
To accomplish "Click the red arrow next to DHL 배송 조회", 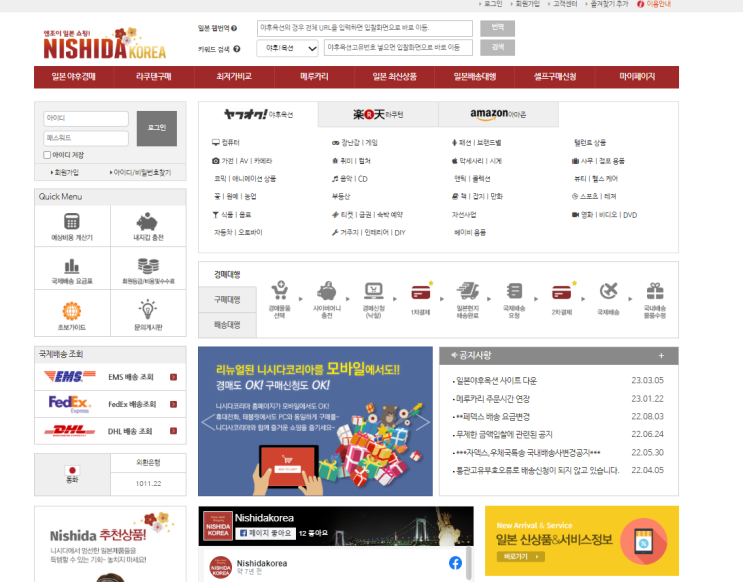I will pyautogui.click(x=173, y=431).
